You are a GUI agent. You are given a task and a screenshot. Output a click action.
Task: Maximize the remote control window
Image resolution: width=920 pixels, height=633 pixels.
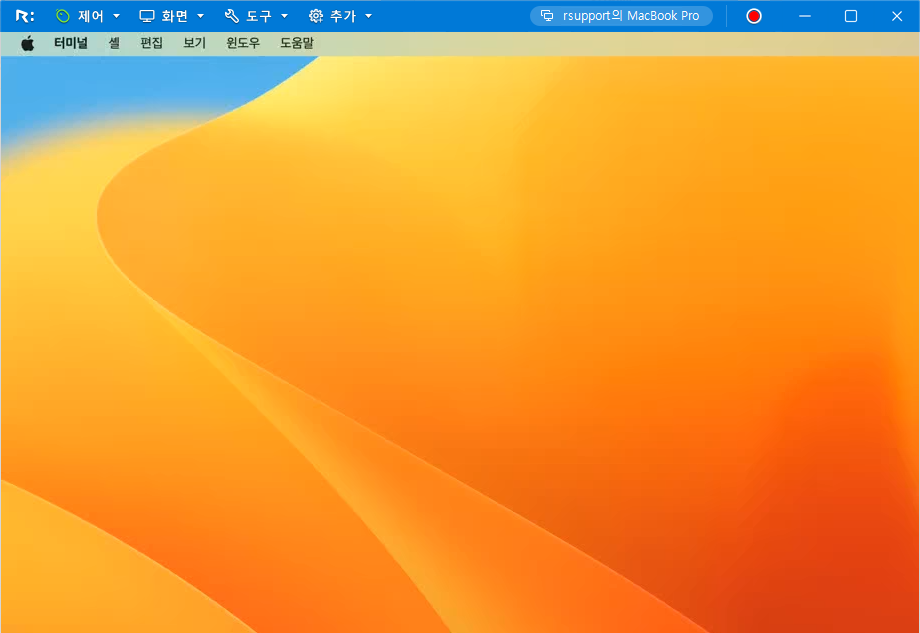pos(851,16)
